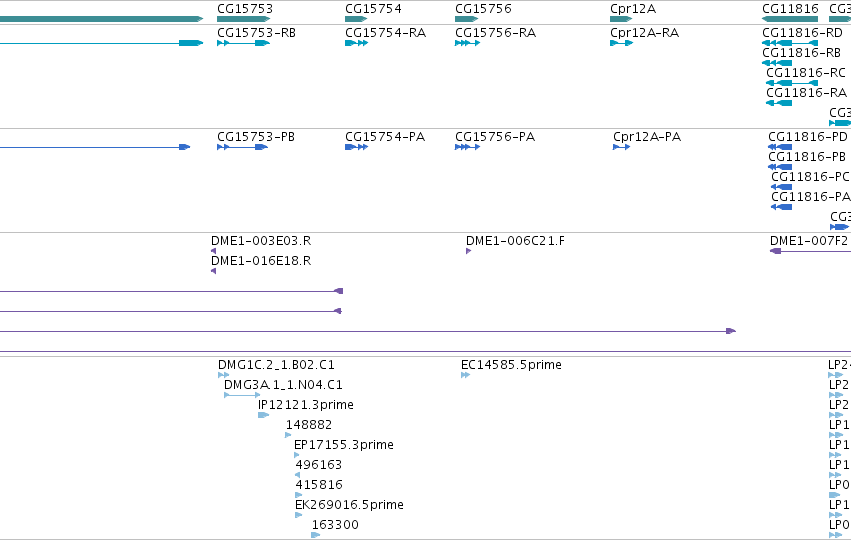Click the Cpr12A-PA protein feature
851x540 pixels.
click(x=621, y=147)
